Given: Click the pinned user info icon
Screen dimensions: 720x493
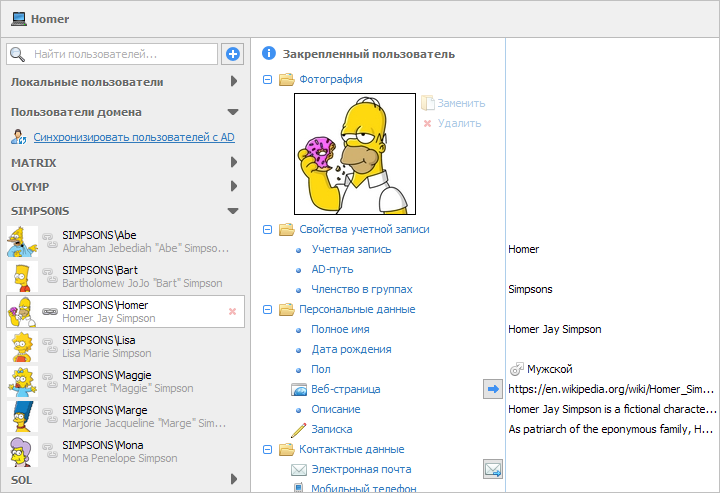Looking at the screenshot, I should (x=269, y=53).
